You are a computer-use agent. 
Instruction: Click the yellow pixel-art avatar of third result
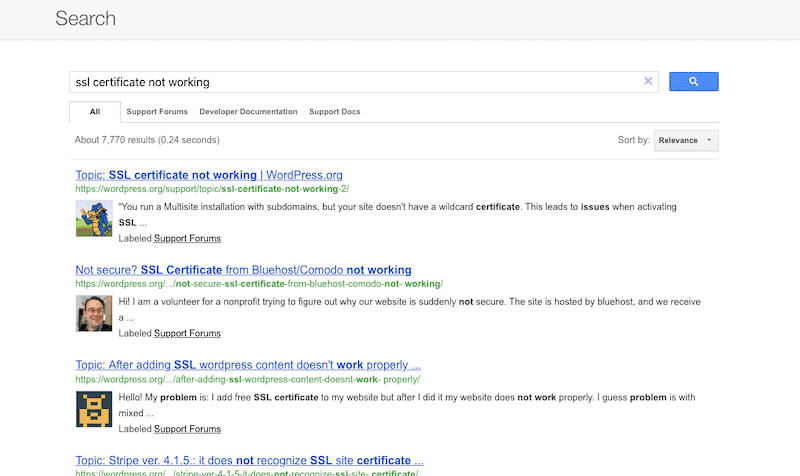click(x=93, y=409)
